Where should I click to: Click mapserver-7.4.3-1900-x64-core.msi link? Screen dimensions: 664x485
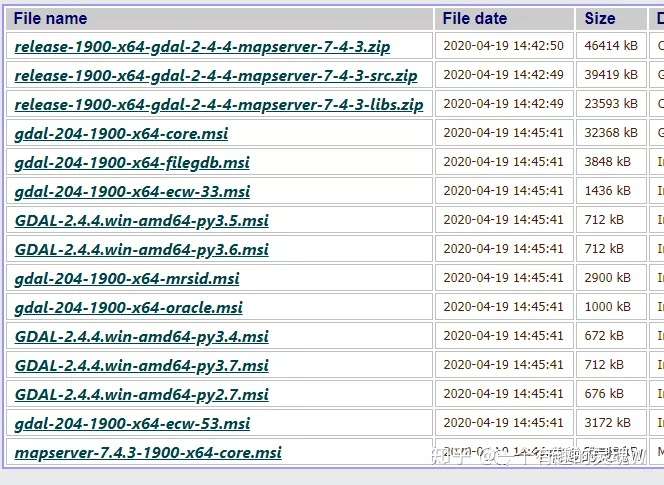[148, 453]
